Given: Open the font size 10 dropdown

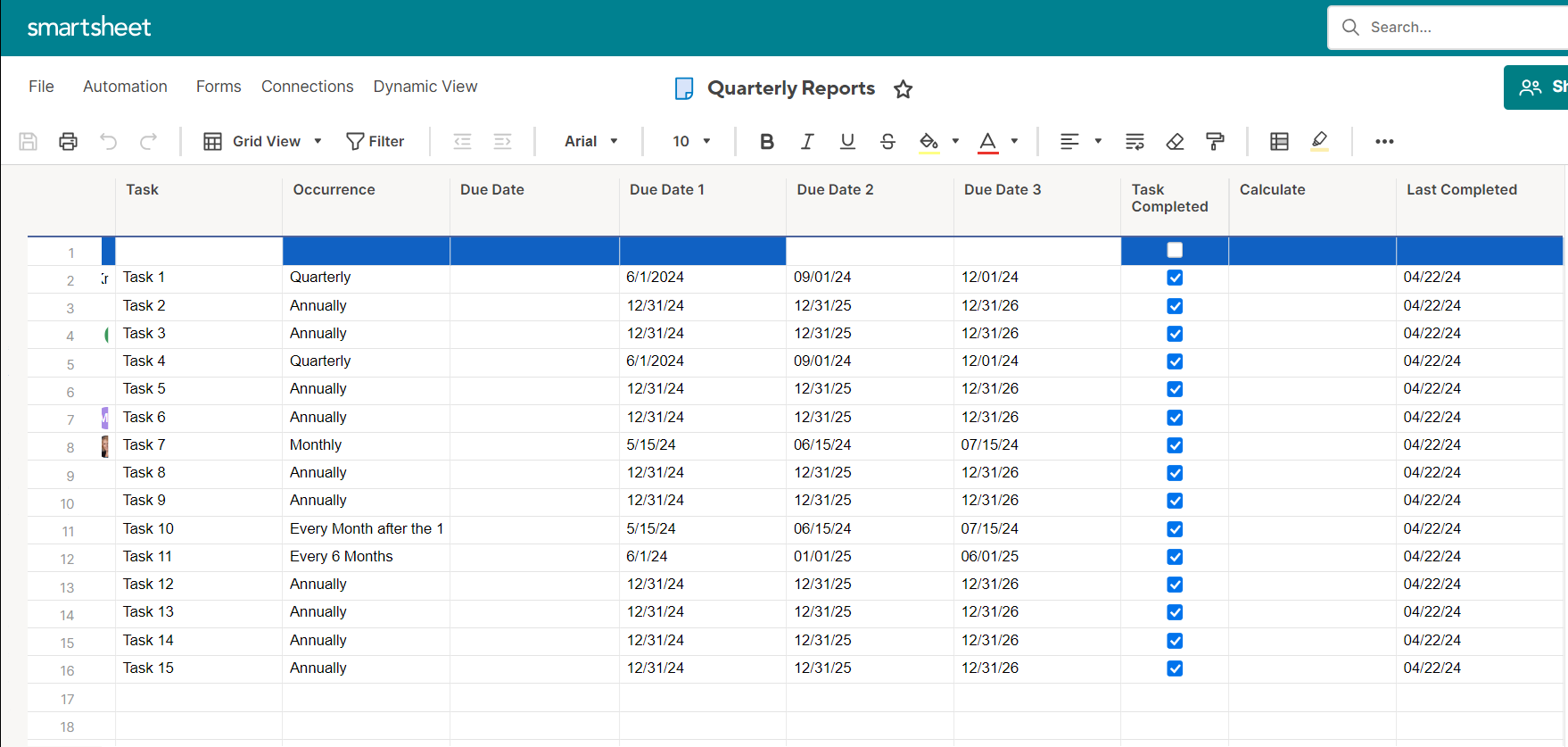Looking at the screenshot, I should click(x=691, y=141).
